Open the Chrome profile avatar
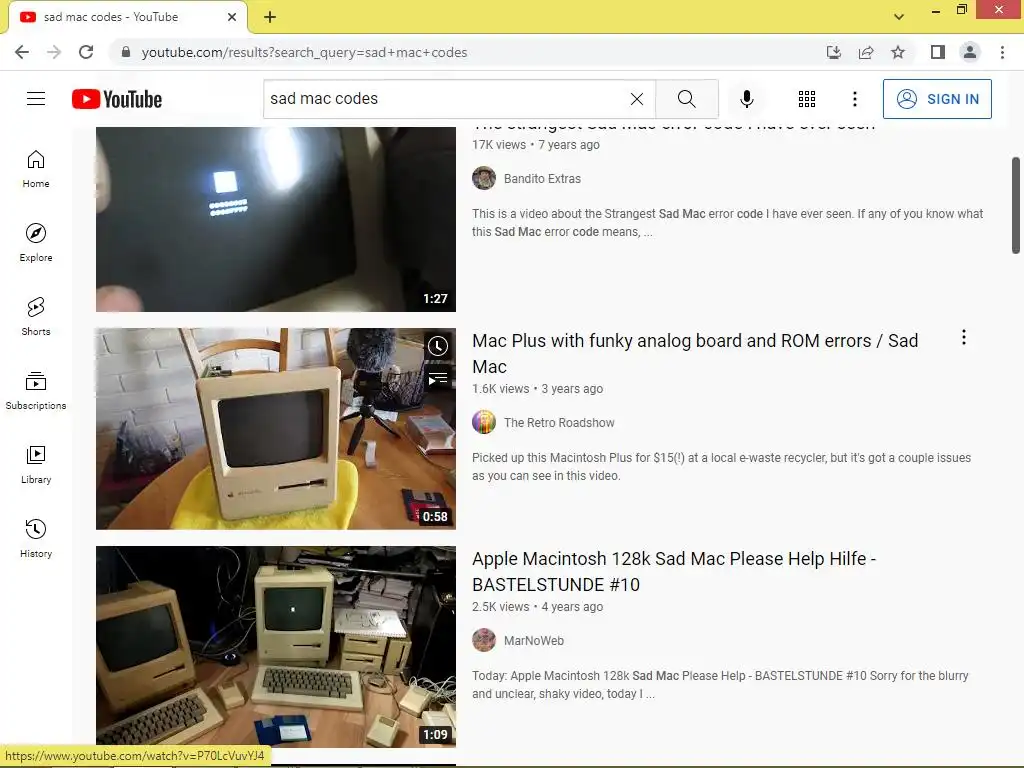This screenshot has height=768, width=1024. click(970, 52)
